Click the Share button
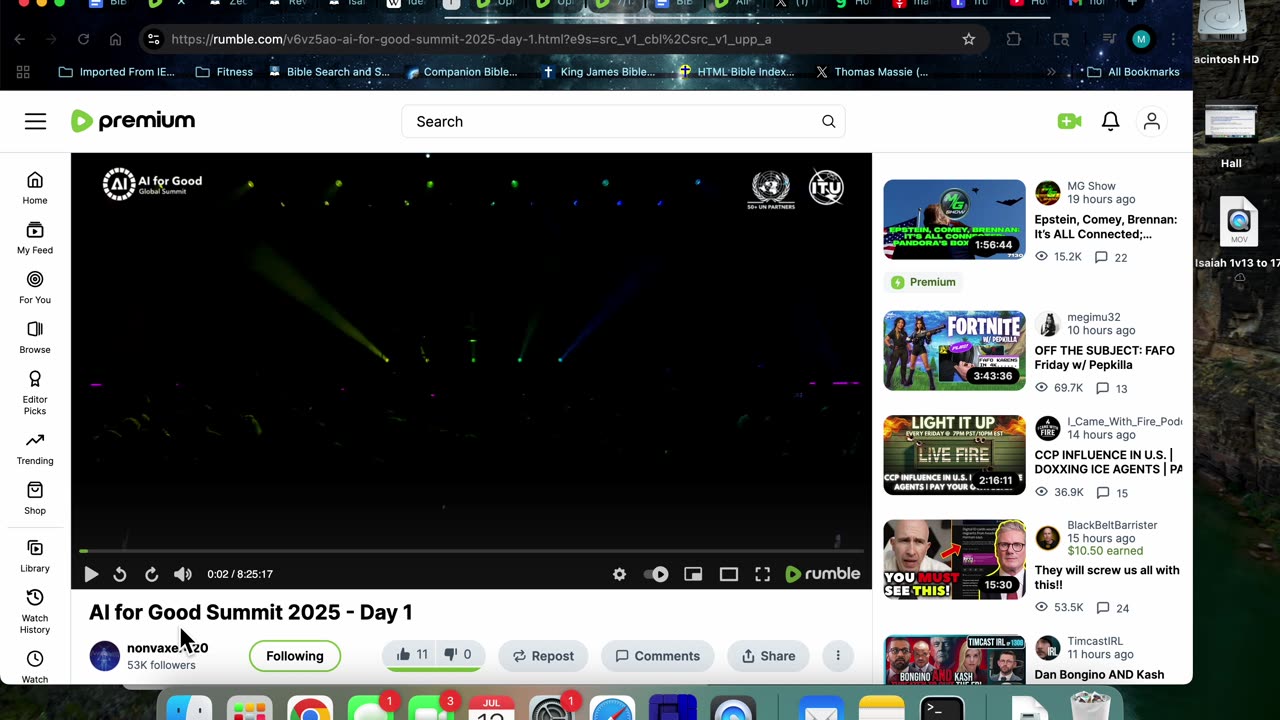Screen dimensions: 1280x720 [768, 656]
